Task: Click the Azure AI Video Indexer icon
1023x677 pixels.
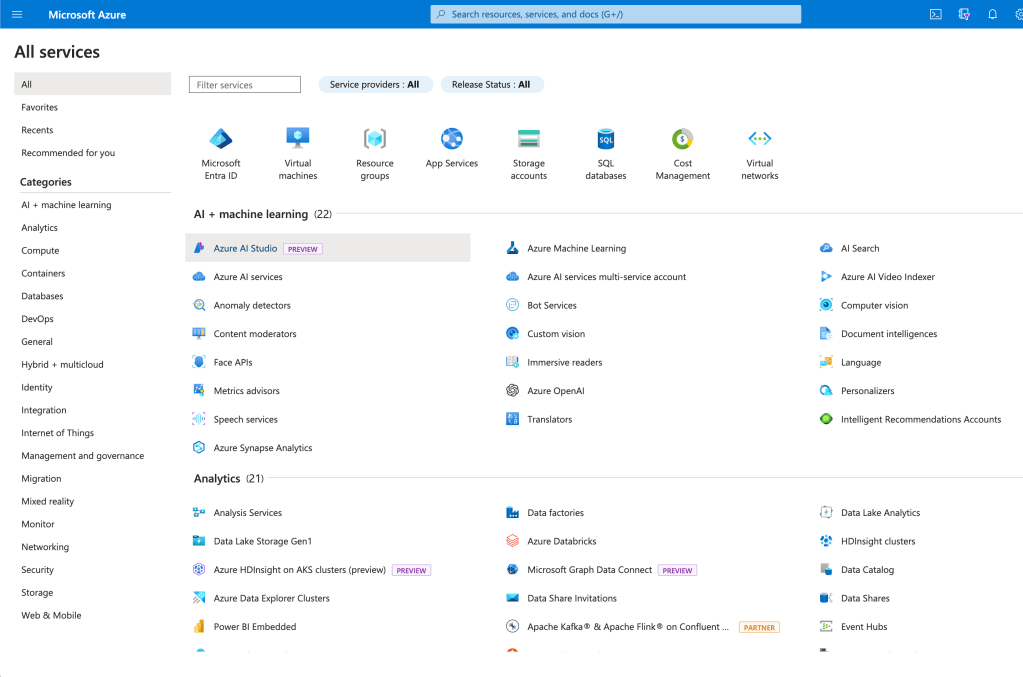Action: (x=826, y=277)
